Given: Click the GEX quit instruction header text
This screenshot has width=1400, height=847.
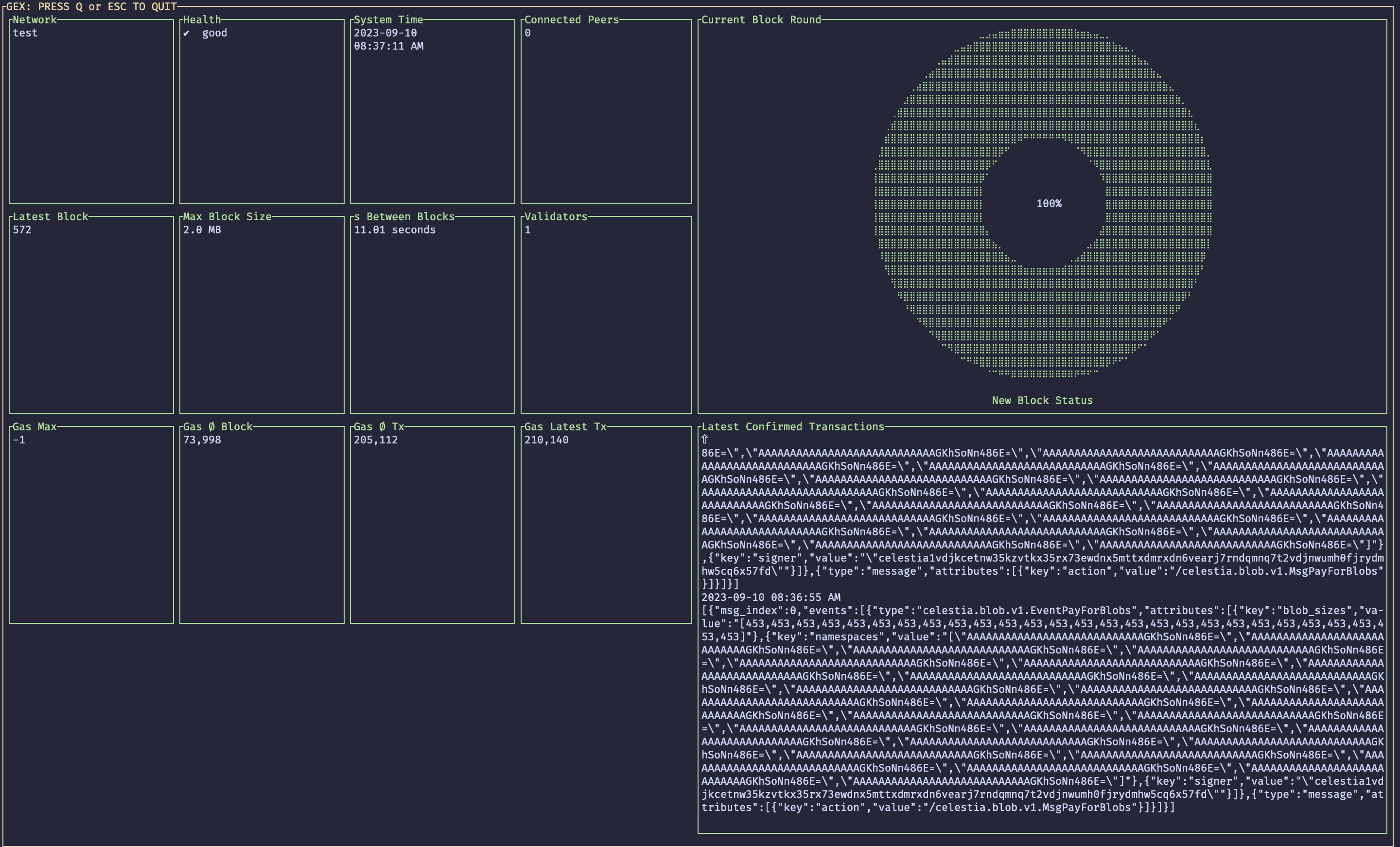Looking at the screenshot, I should tap(91, 7).
